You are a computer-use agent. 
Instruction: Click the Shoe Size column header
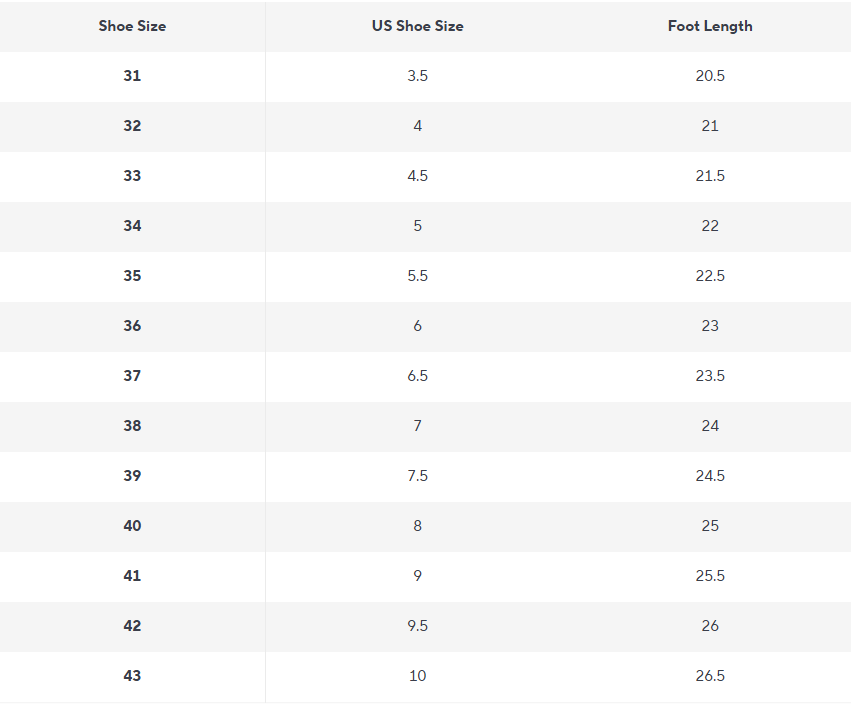pyautogui.click(x=132, y=26)
